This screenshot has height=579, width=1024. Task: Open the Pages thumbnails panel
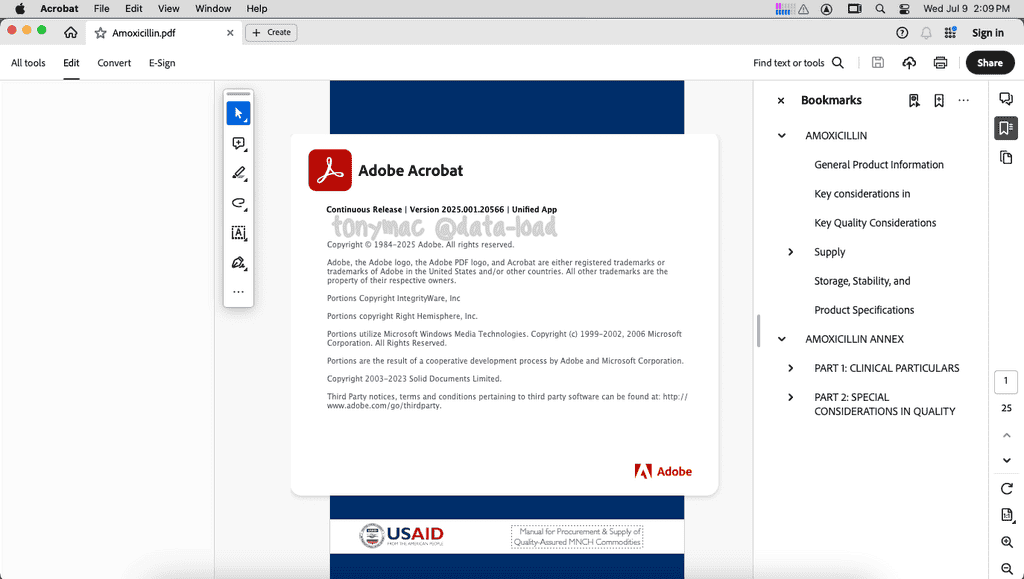click(1006, 157)
